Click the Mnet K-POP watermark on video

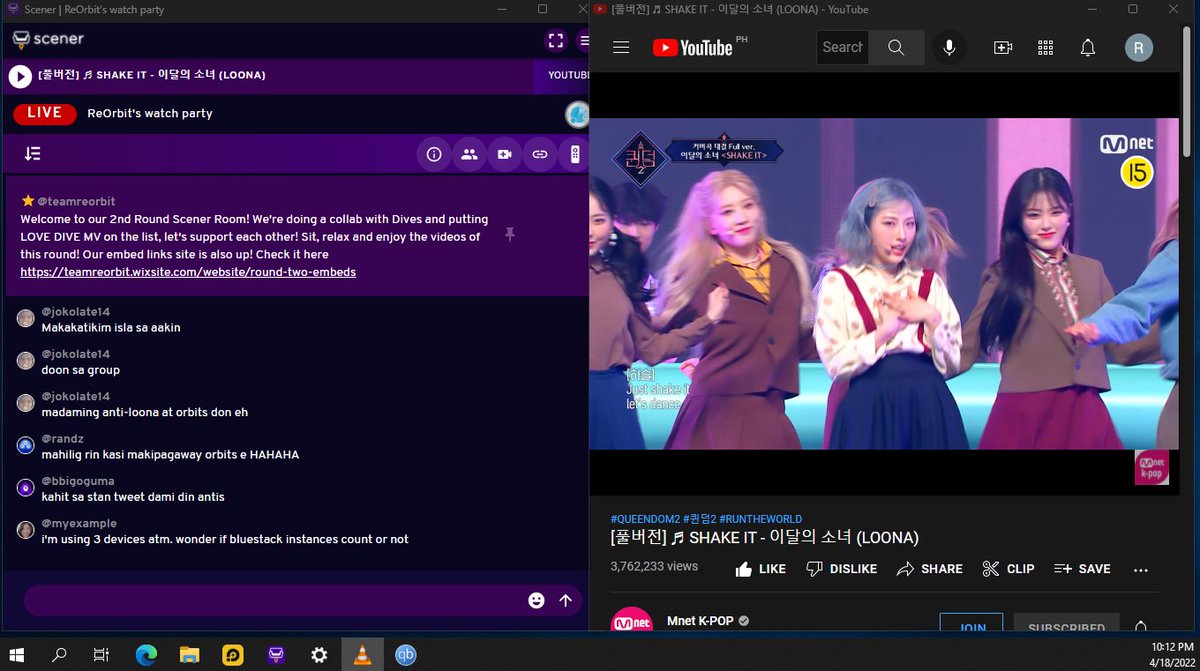click(x=1152, y=467)
